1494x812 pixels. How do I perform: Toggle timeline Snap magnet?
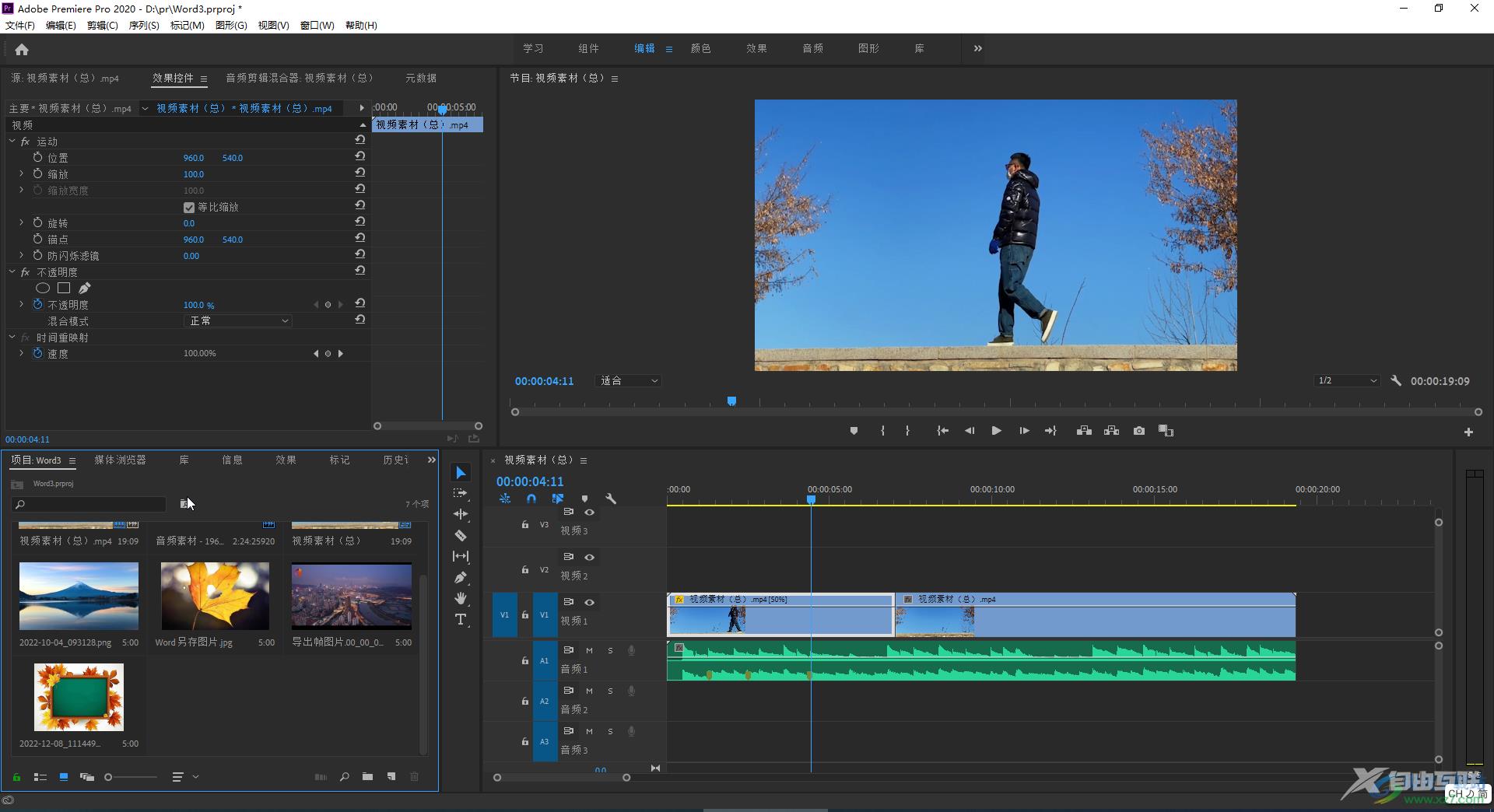531,499
